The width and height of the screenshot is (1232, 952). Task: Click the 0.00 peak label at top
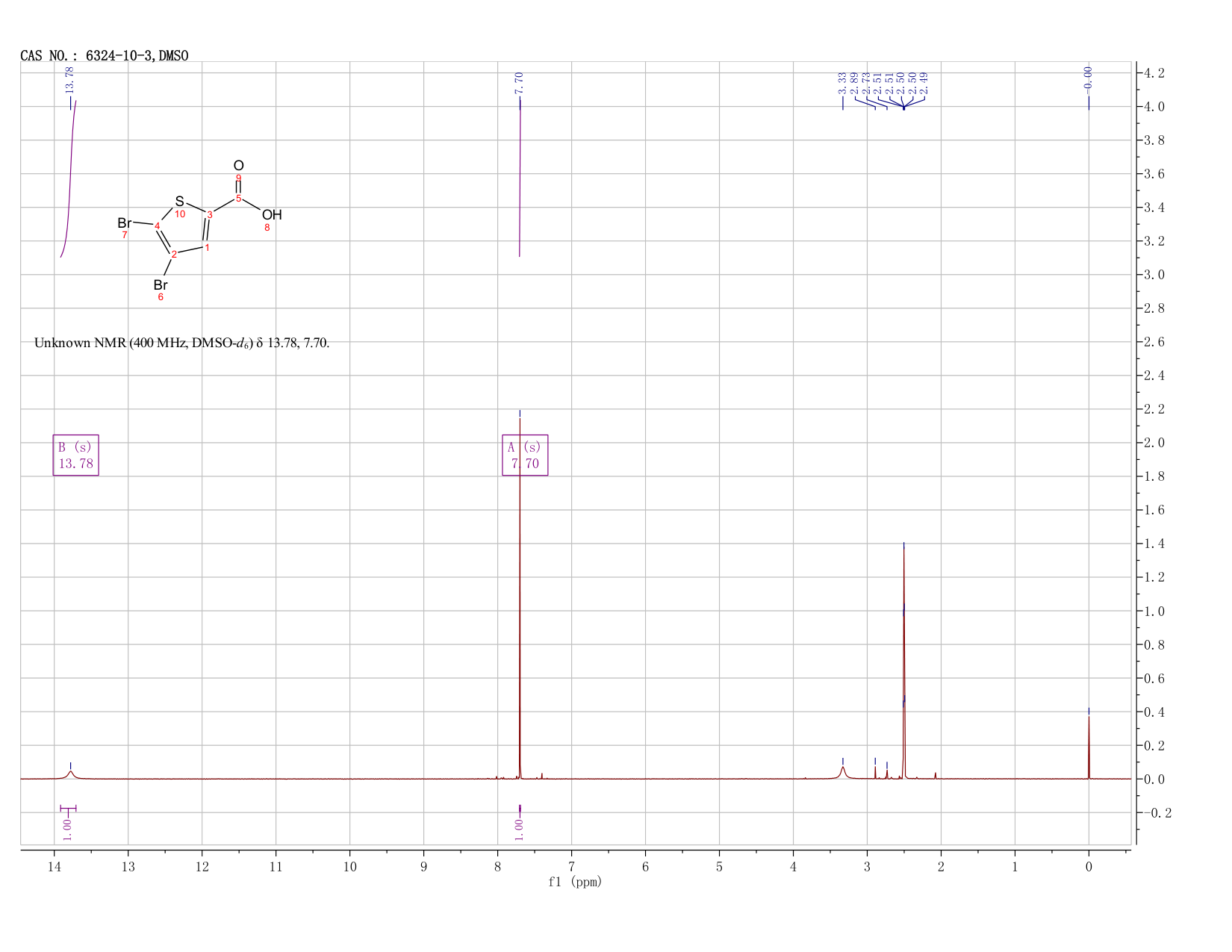1088,79
